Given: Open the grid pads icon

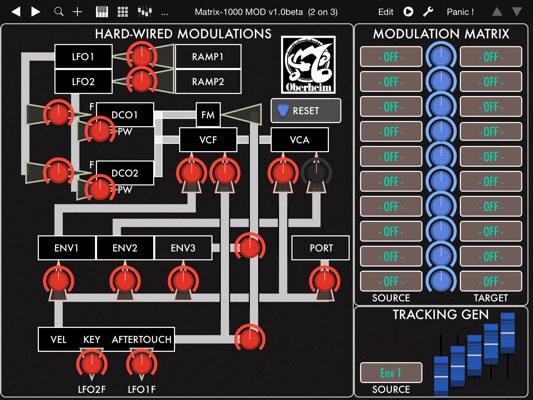Looking at the screenshot, I should (123, 12).
